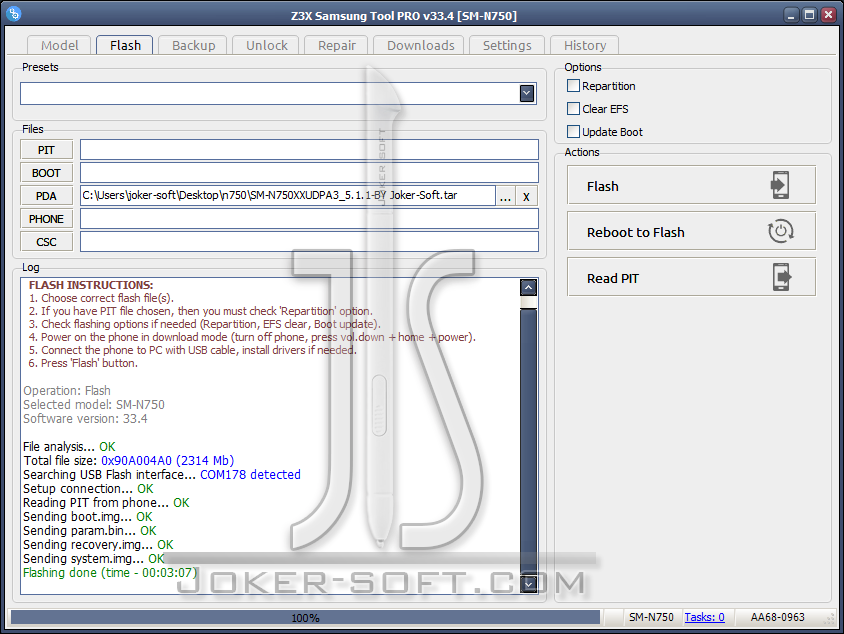Click the PHONE file path field
This screenshot has width=844, height=634.
[x=309, y=219]
